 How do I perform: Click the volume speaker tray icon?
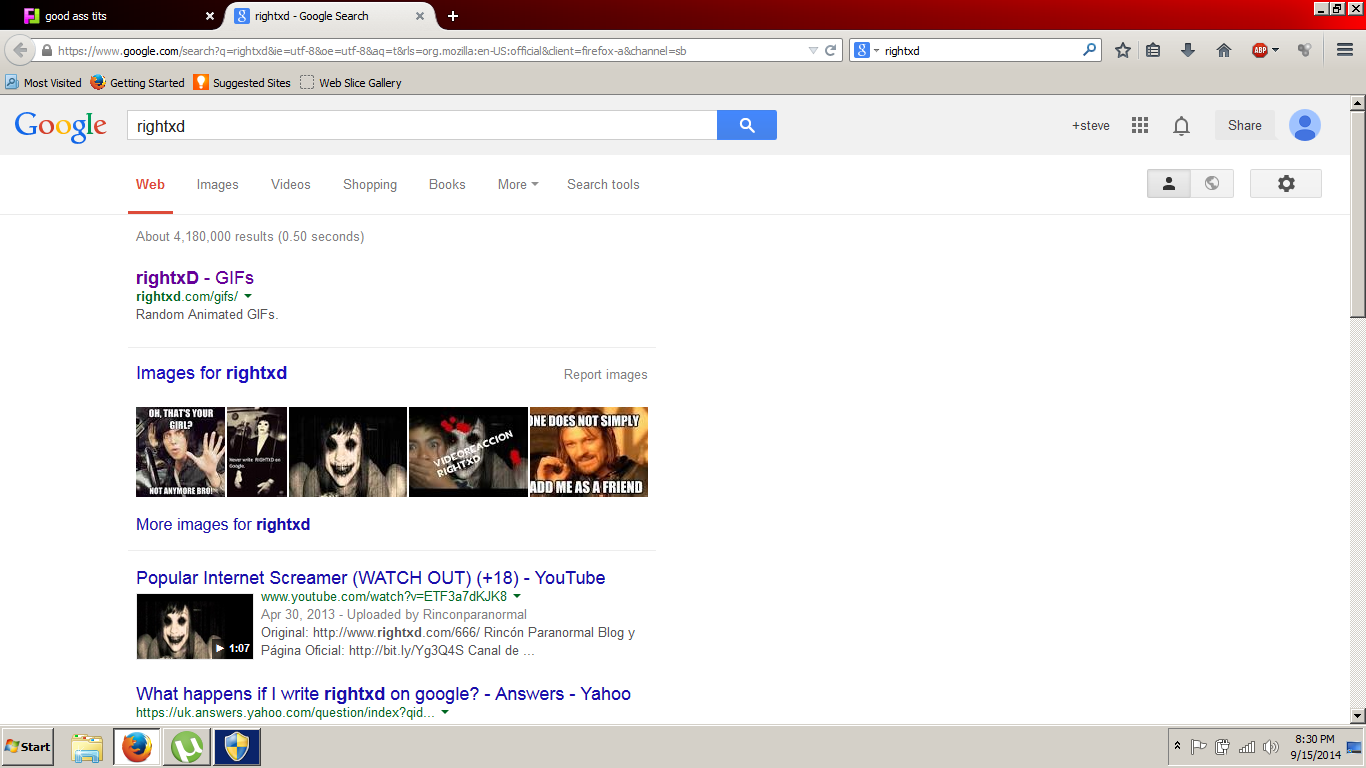coord(1271,747)
